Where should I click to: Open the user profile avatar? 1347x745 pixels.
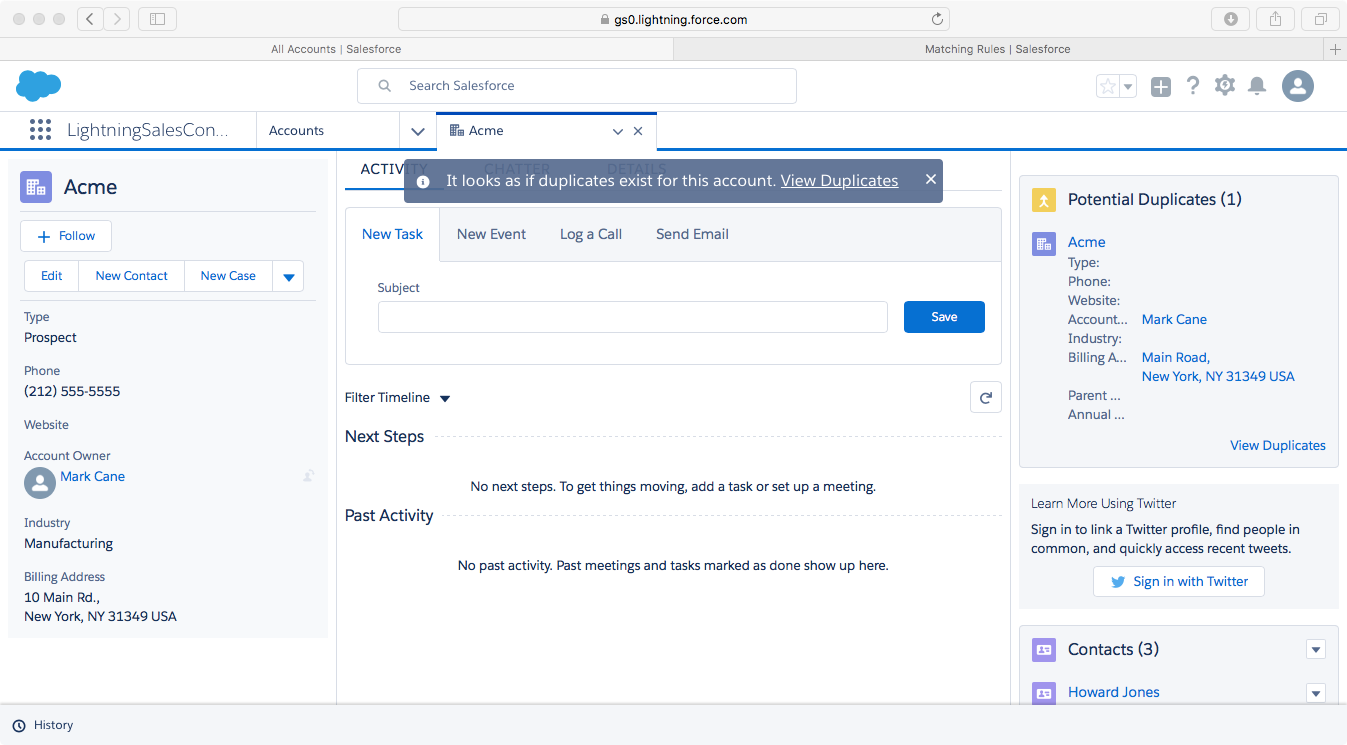[x=1298, y=86]
